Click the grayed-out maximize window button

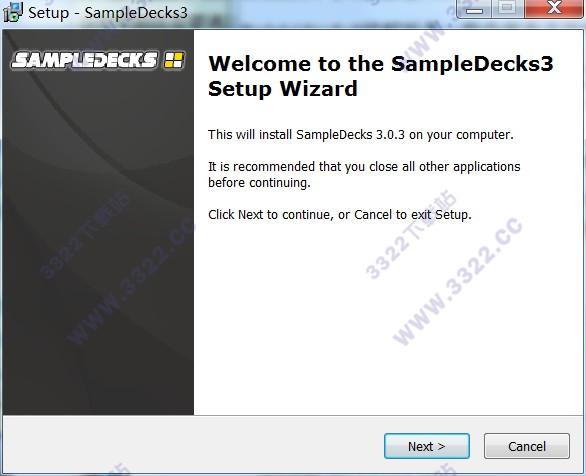tap(508, 9)
